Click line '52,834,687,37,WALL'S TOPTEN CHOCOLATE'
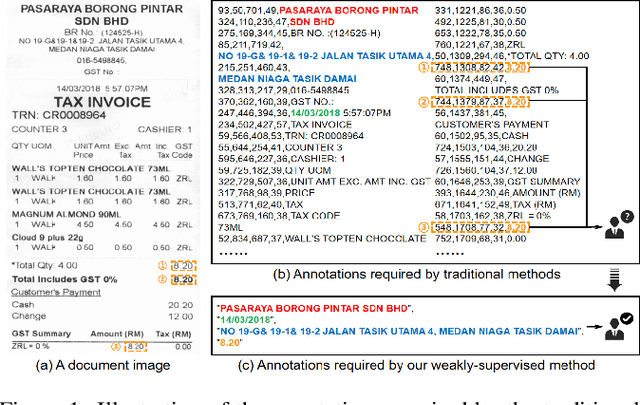640x405 pixels. pyautogui.click(x=322, y=239)
